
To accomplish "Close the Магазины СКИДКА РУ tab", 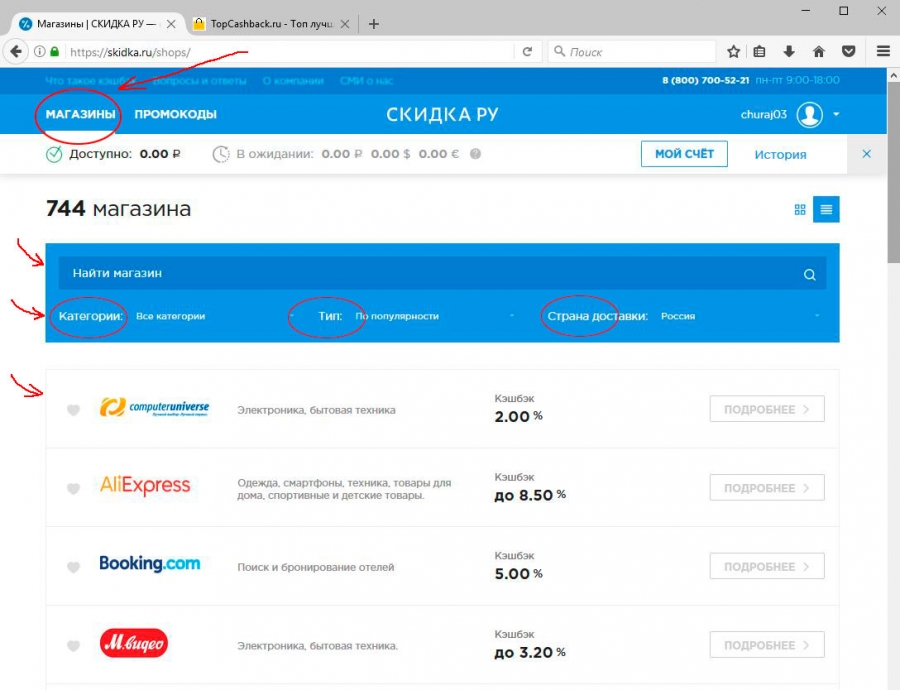I will click(171, 24).
